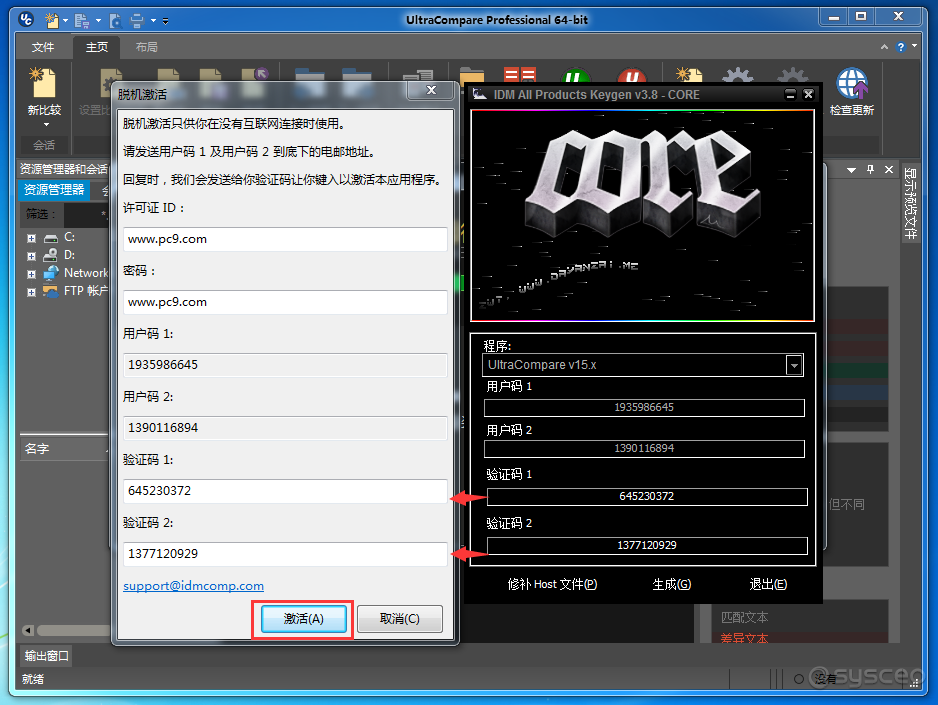Collapse the ribbon with the up chevron
Screen dimensions: 938x705
(884, 47)
